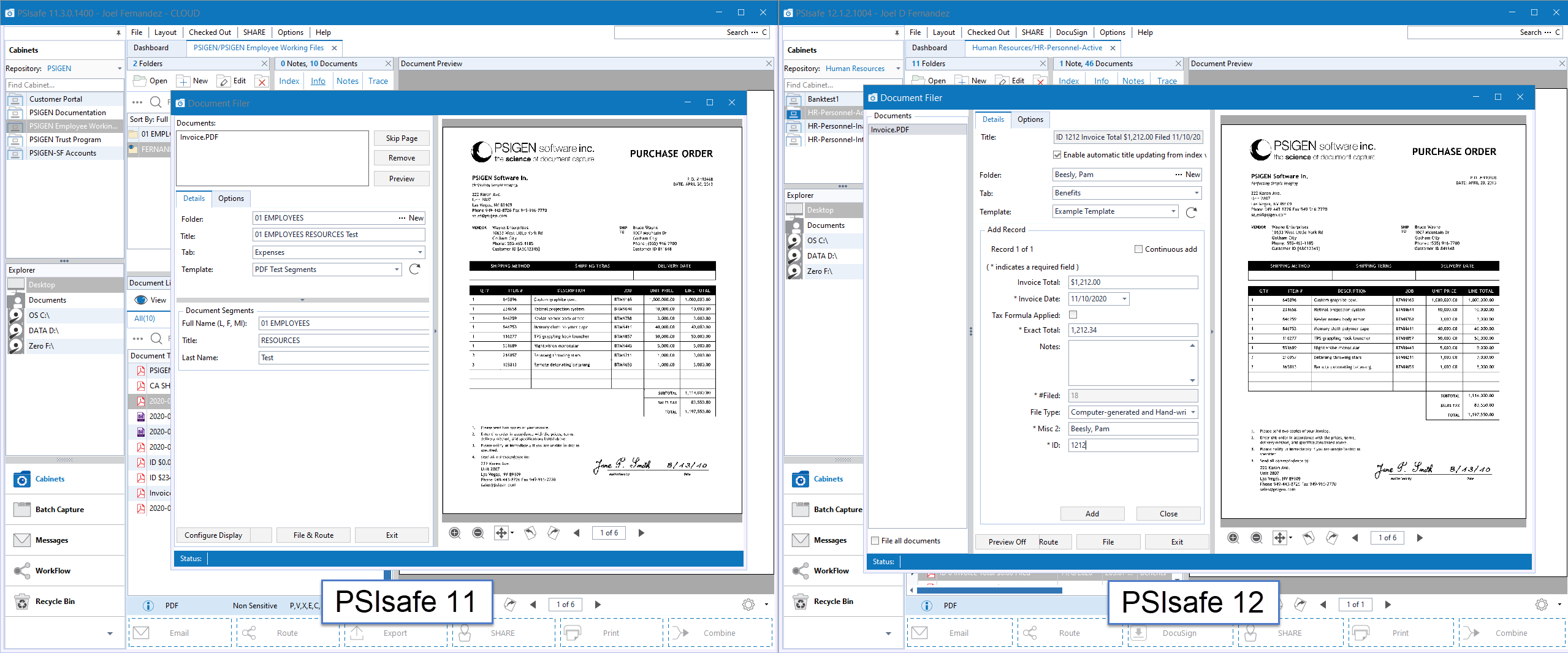Viewport: 1568px width, 653px height.
Task: Click zoom out in PSIsafe 12 filer preview
Action: (x=1257, y=538)
